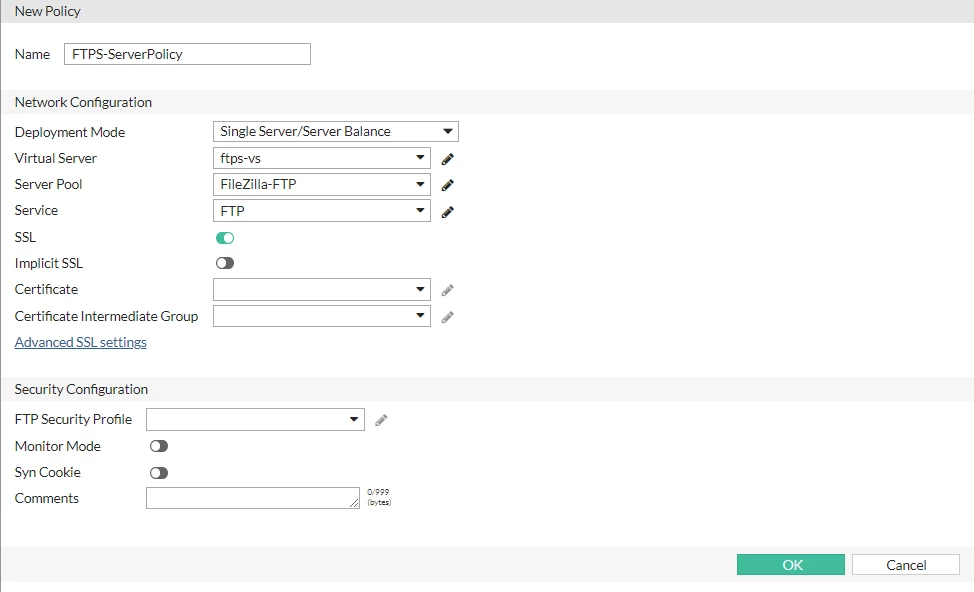Edit the Virtual Server ftps-vs entry
The height and width of the screenshot is (592, 974).
pos(447,159)
